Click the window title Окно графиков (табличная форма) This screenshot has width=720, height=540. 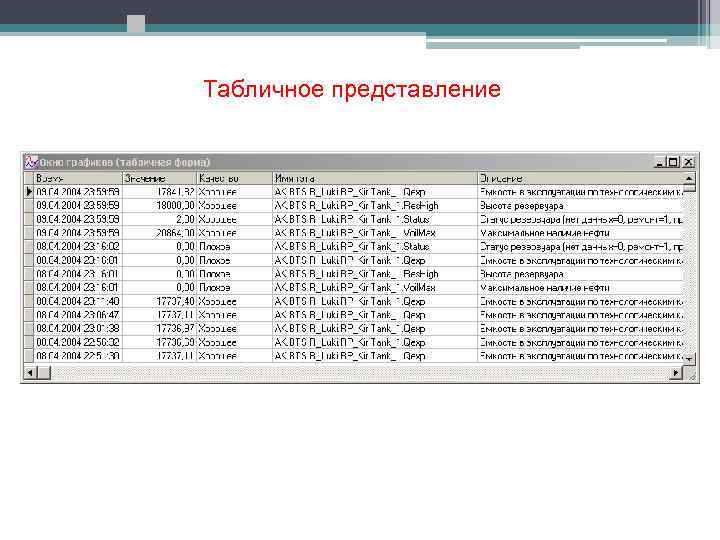click(125, 162)
